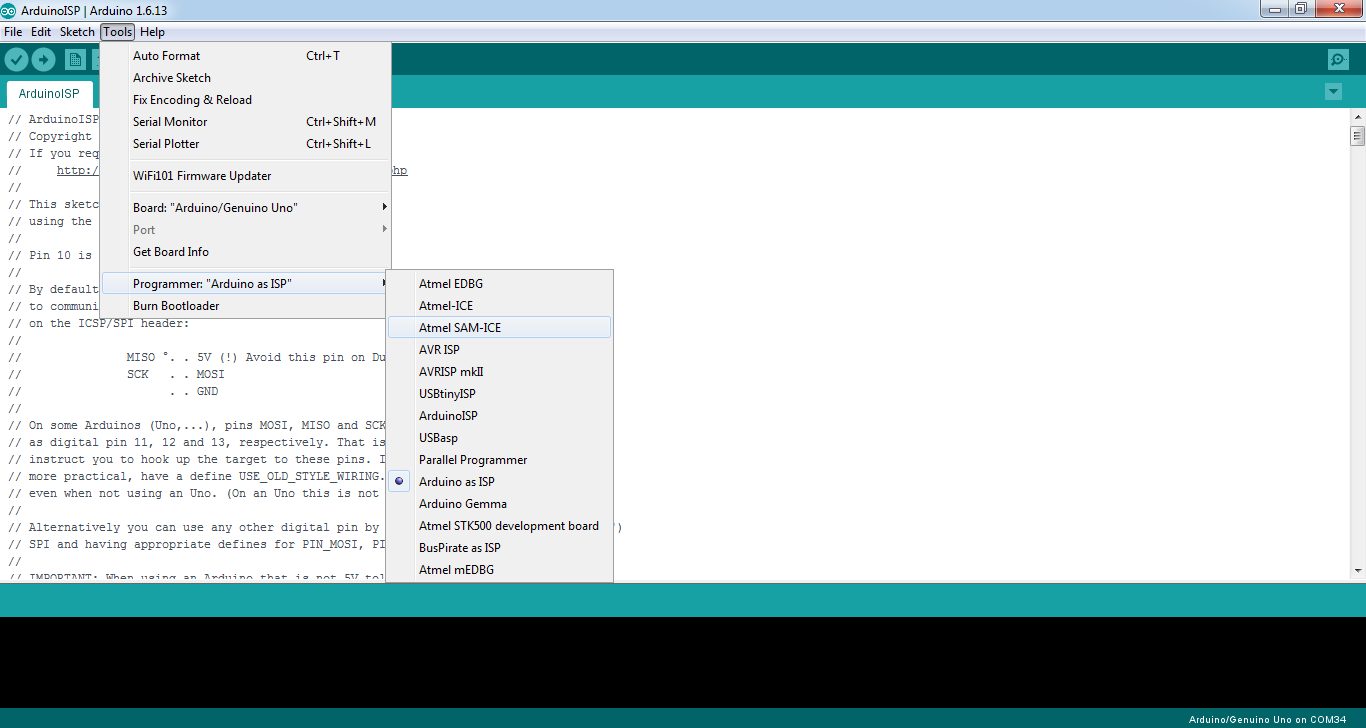1366x728 pixels.
Task: Open Serial Monitor magnifier icon
Action: pyautogui.click(x=1338, y=59)
